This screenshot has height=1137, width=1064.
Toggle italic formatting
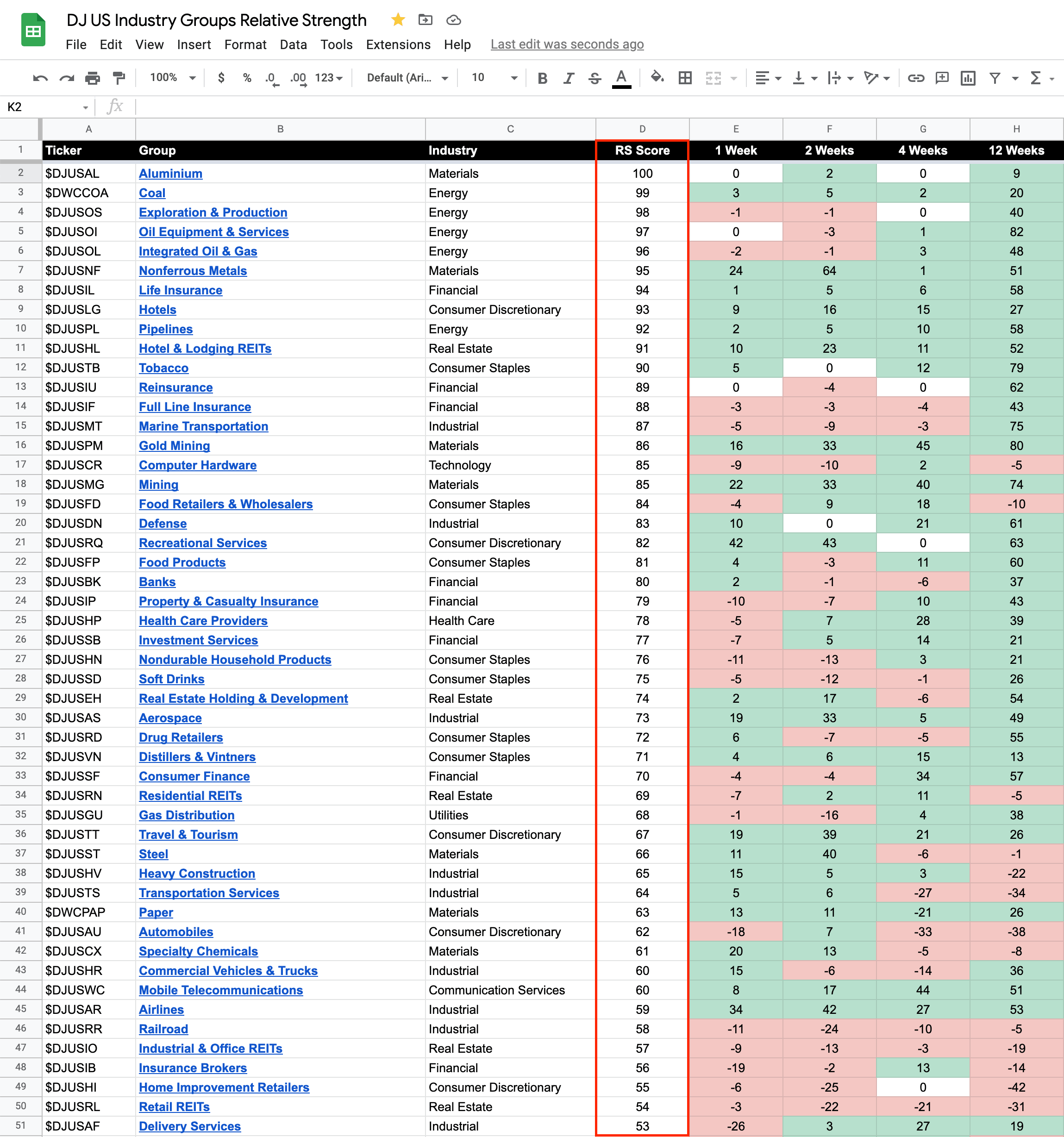pos(568,78)
